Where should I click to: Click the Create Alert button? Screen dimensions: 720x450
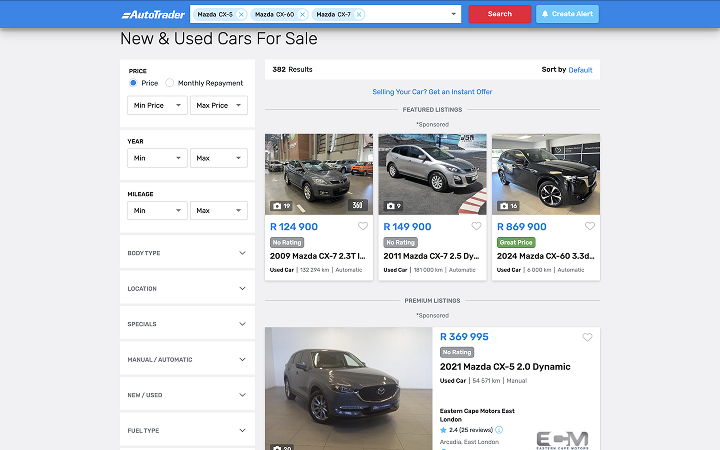pos(567,14)
